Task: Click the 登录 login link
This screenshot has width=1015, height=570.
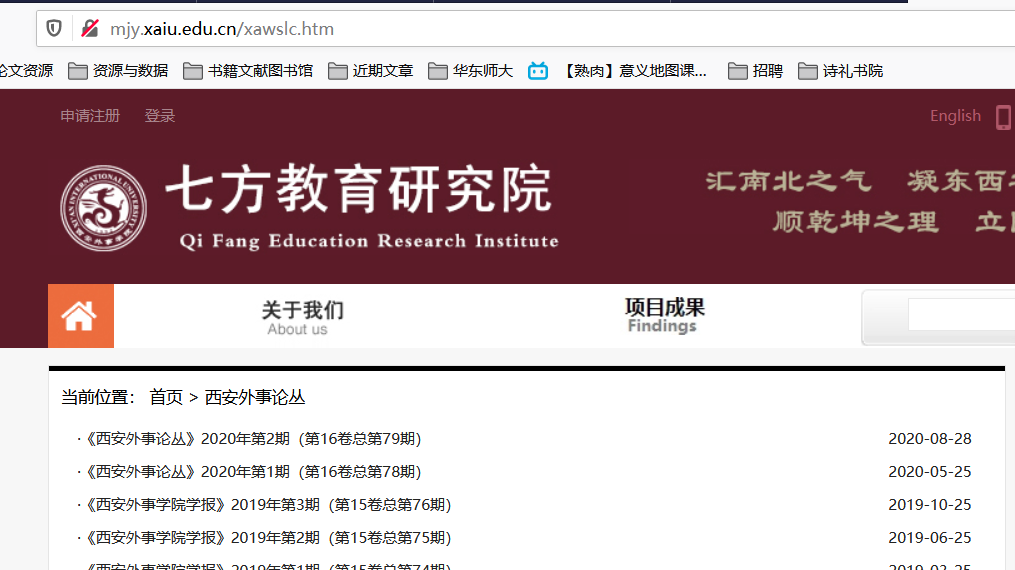Action: (160, 116)
